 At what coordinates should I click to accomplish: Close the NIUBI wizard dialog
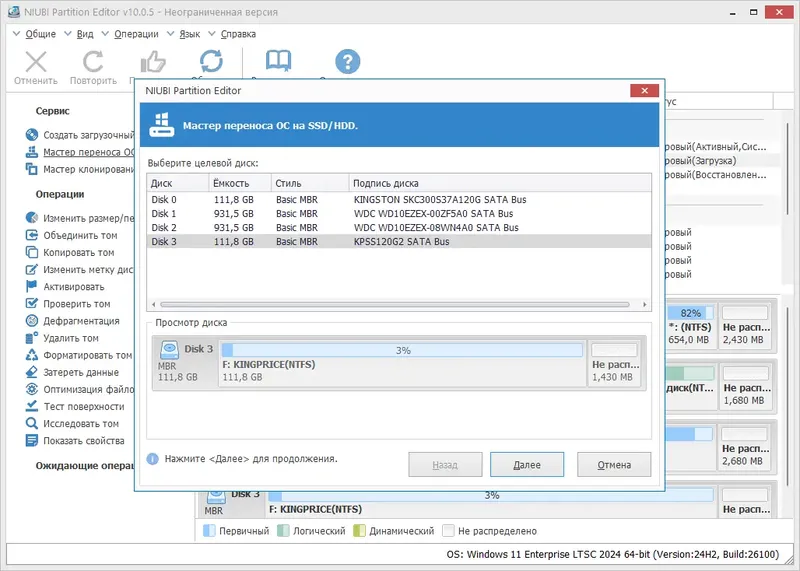tap(644, 90)
